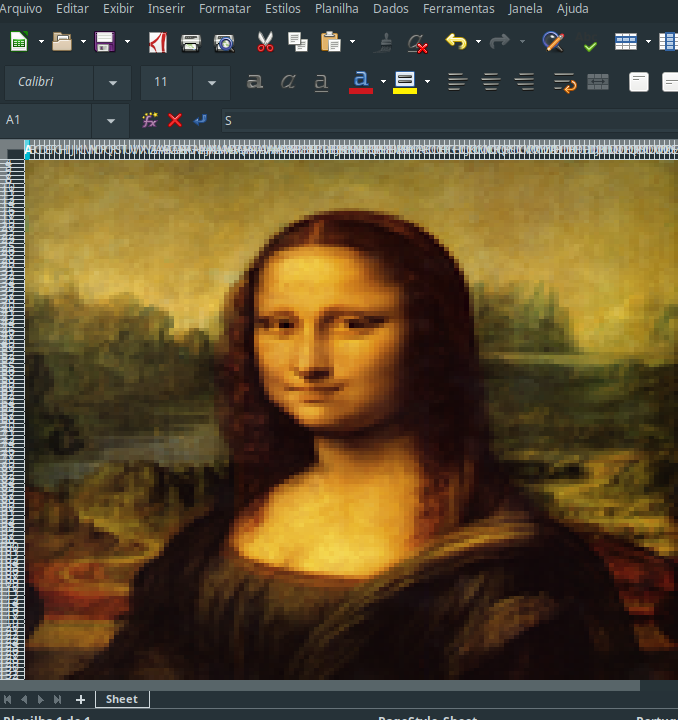Toggle Underline formatting
Image resolution: width=678 pixels, height=720 pixels.
coord(321,83)
